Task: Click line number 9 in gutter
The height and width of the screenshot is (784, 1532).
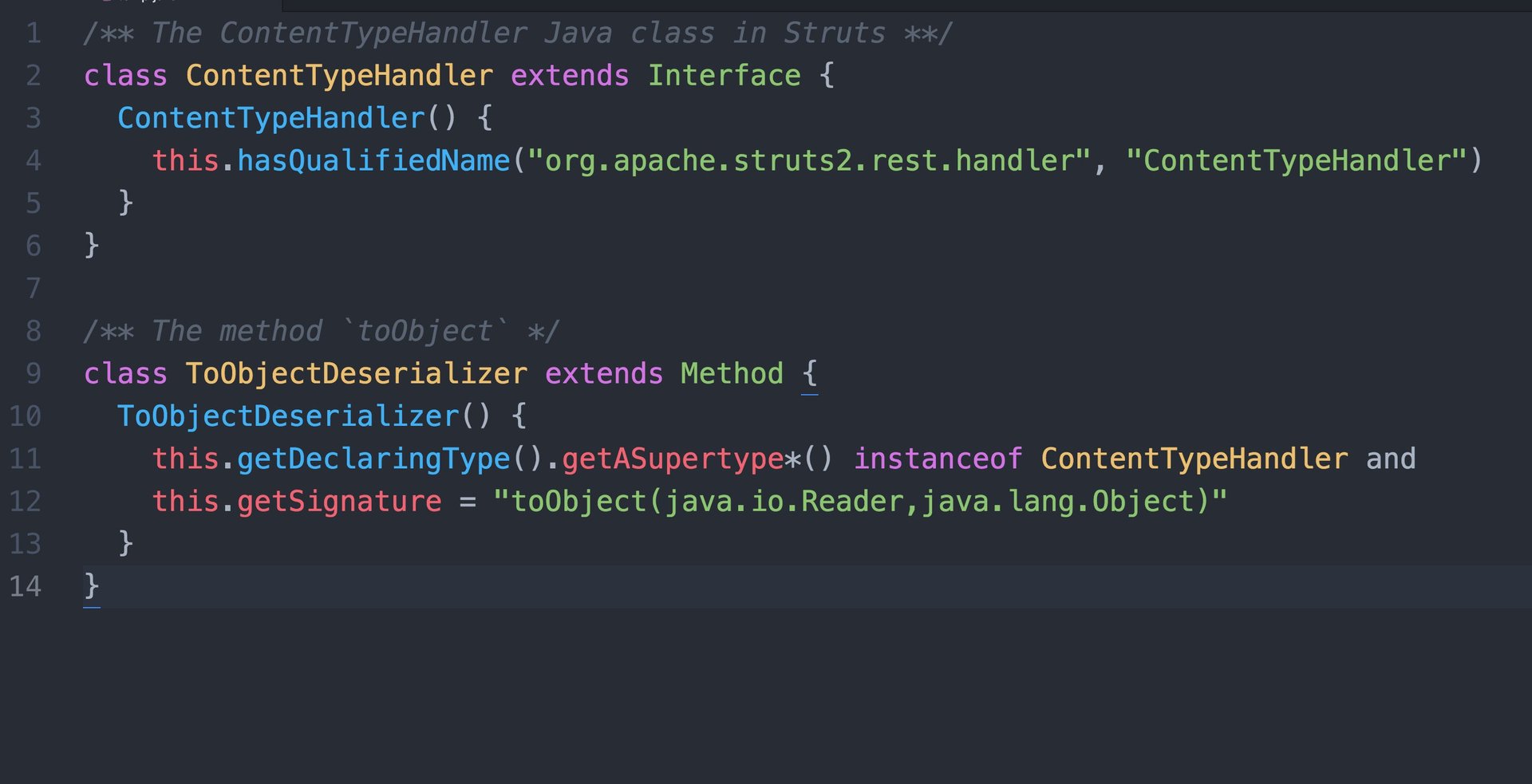Action: pyautogui.click(x=34, y=373)
